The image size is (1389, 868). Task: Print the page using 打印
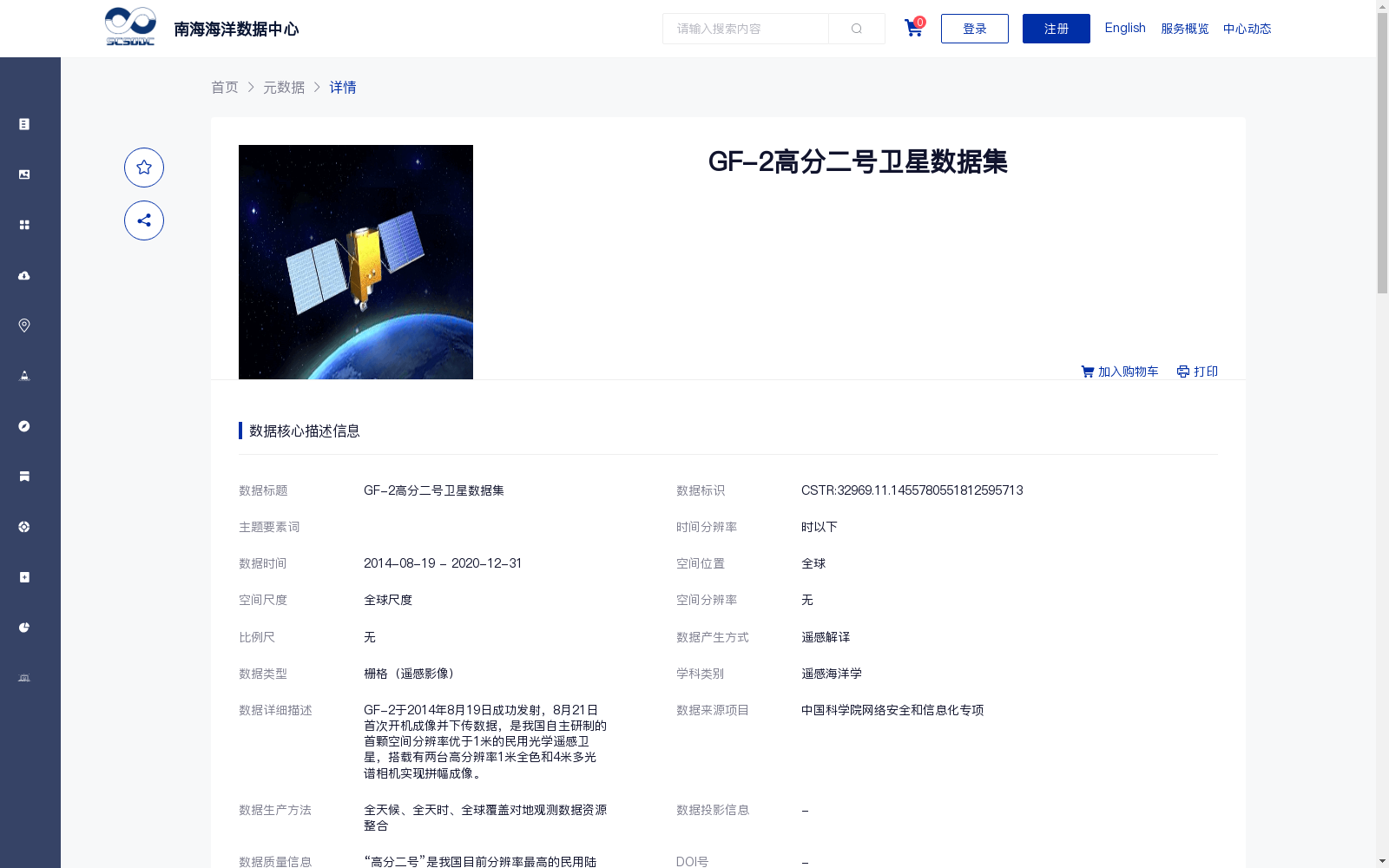(1197, 372)
